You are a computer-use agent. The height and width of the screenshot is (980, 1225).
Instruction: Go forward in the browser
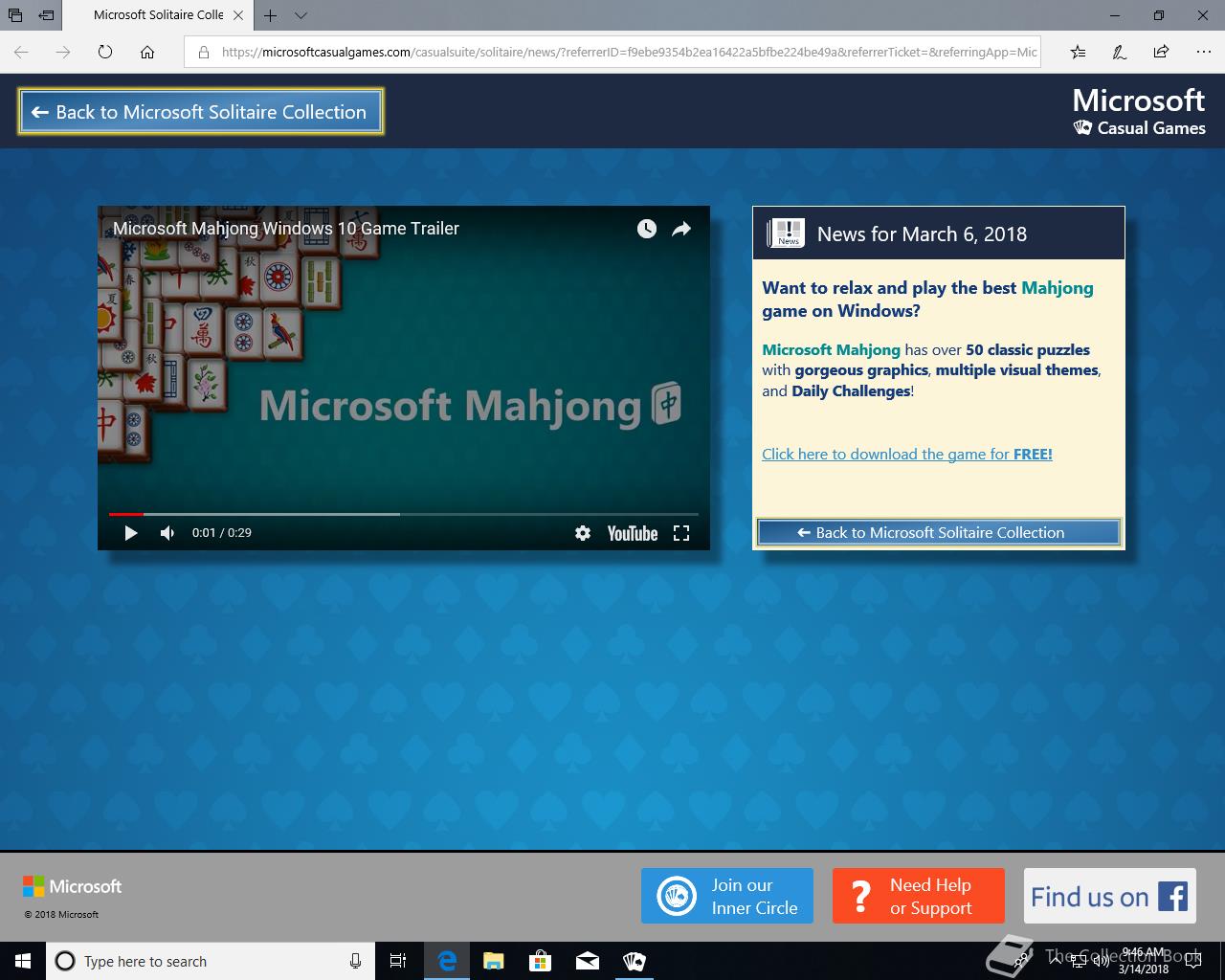point(63,52)
